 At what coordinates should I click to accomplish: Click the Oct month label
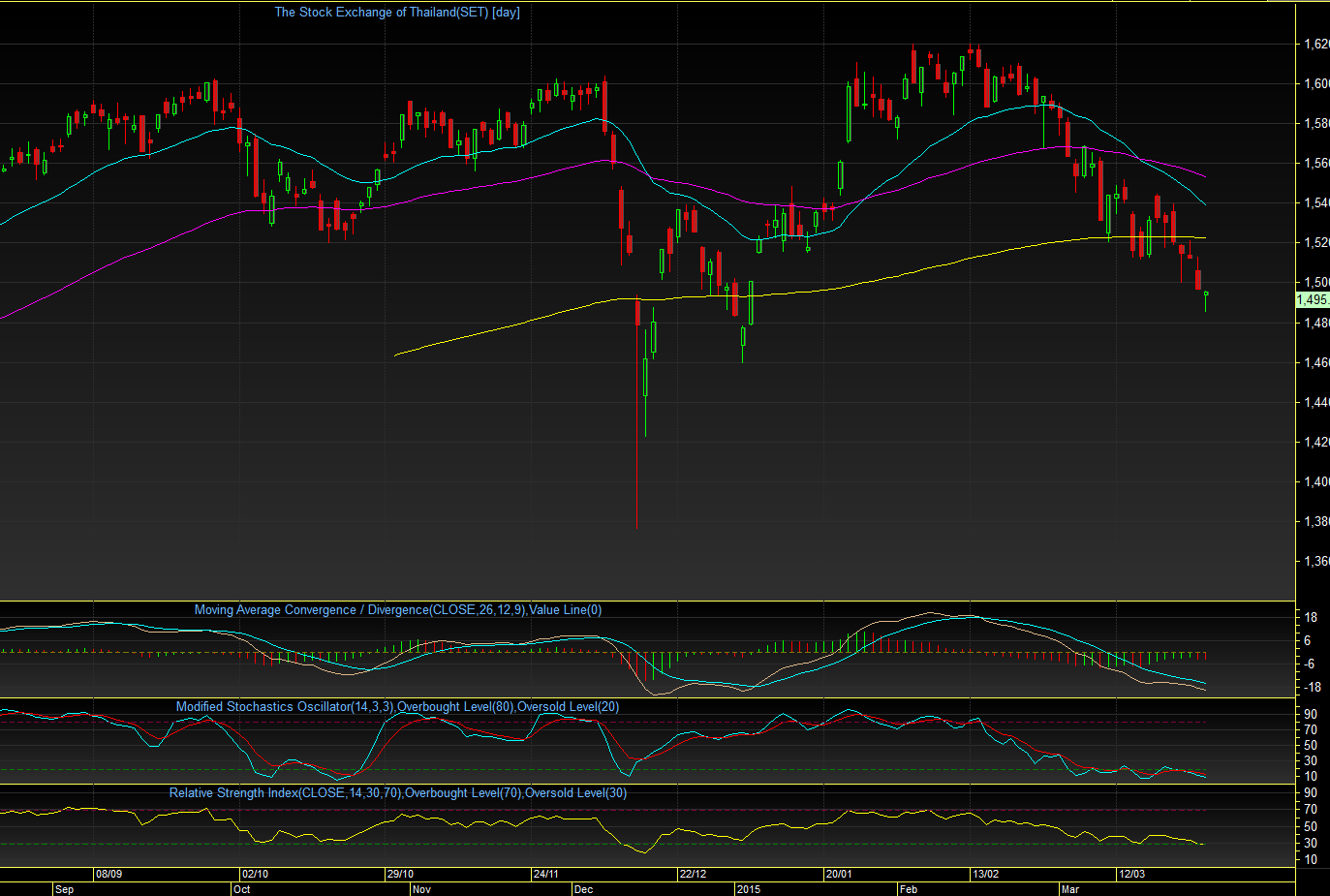point(242,889)
